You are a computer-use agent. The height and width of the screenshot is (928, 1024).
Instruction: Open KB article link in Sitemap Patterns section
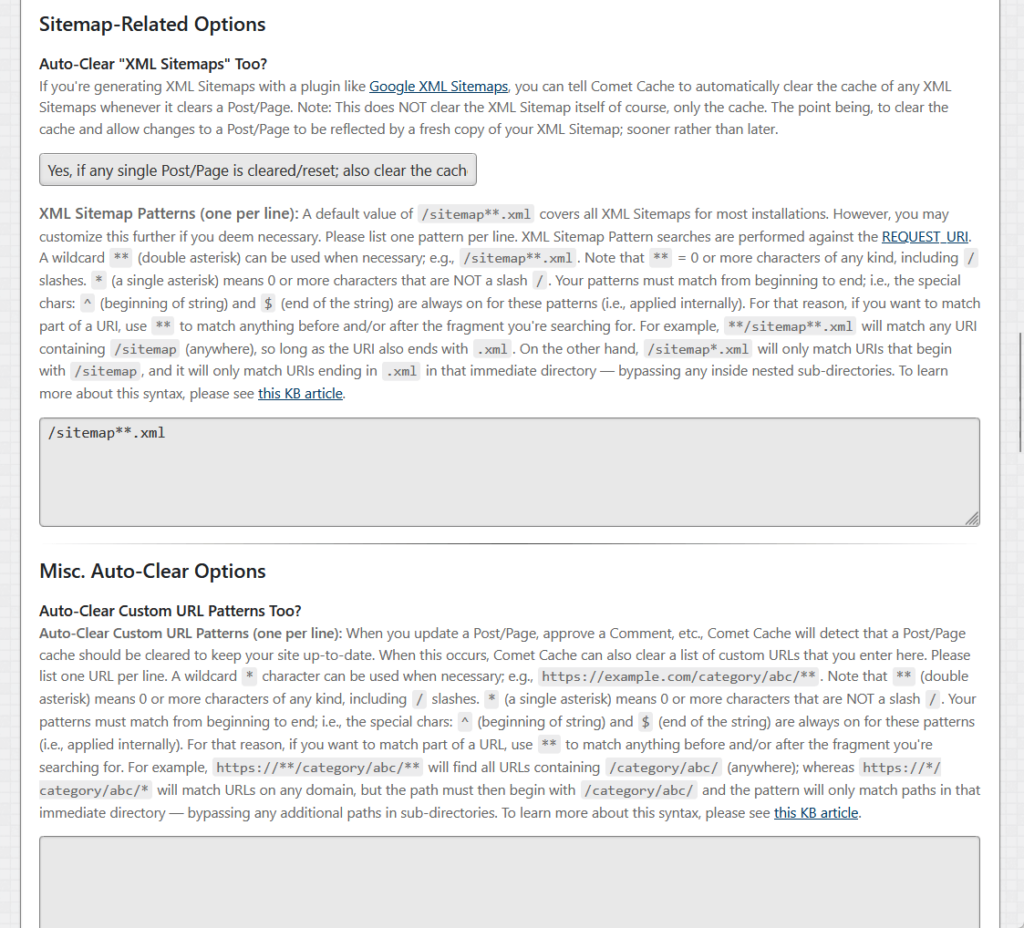pyautogui.click(x=300, y=393)
